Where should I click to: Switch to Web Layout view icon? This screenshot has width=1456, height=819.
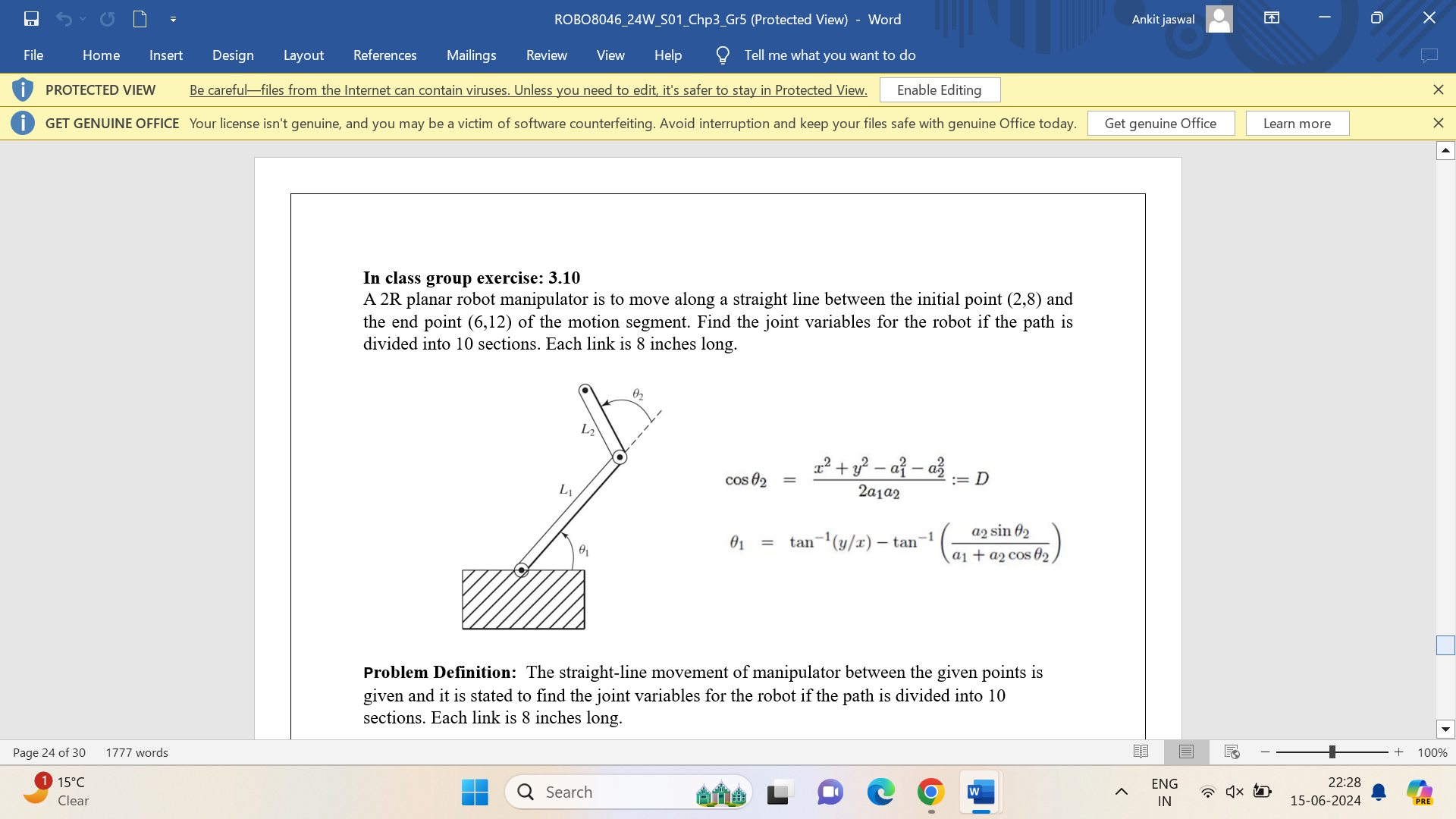pyautogui.click(x=1232, y=752)
